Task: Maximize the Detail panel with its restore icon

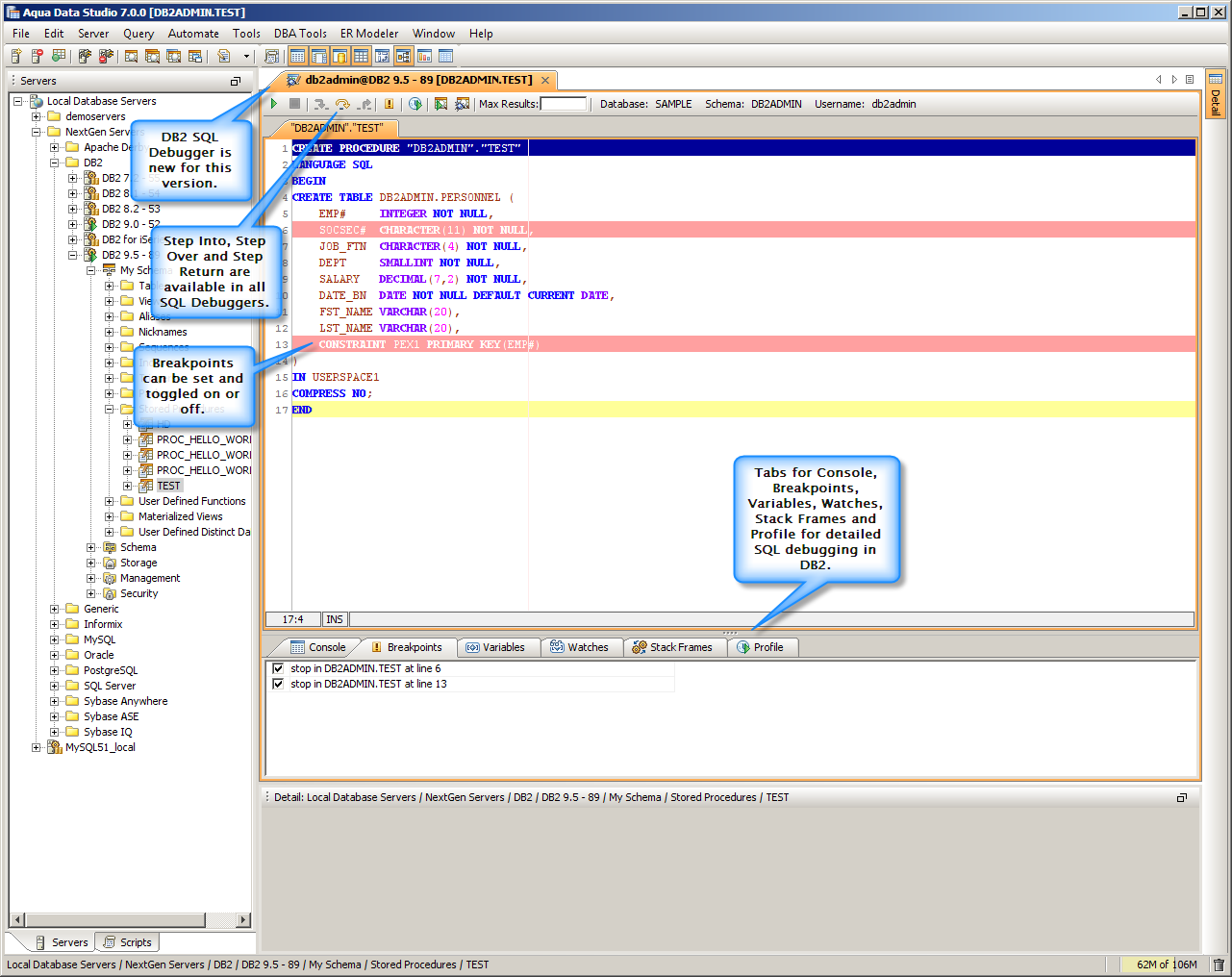Action: pos(1182,797)
